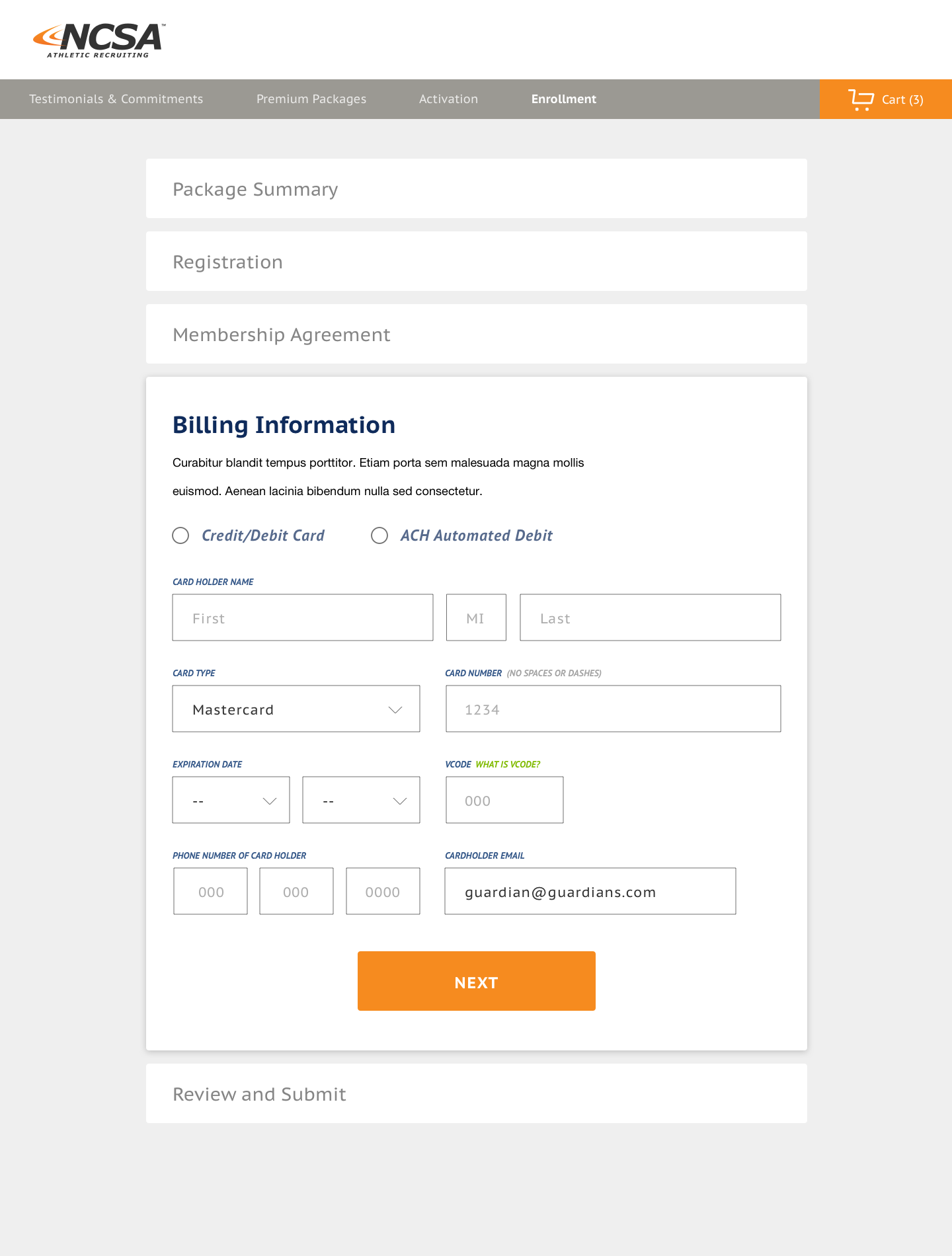952x1256 pixels.
Task: Open the expiration year dropdown
Action: pyautogui.click(x=361, y=800)
